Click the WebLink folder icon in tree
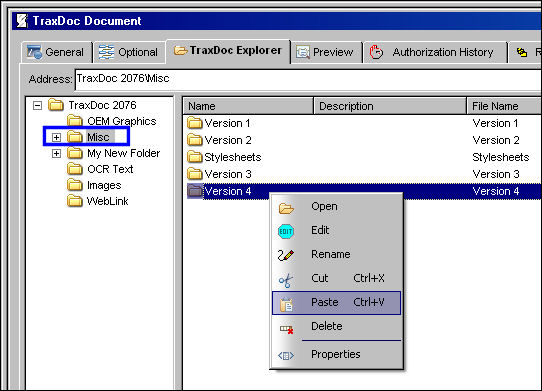Screen dimensions: 542x391 point(75,201)
